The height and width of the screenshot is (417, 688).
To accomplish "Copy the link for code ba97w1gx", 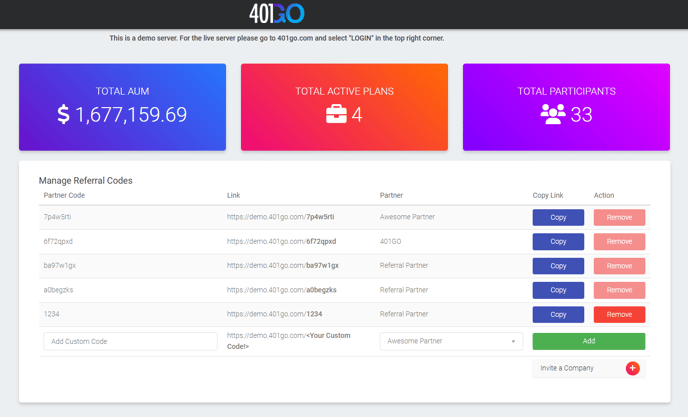I will click(x=558, y=266).
